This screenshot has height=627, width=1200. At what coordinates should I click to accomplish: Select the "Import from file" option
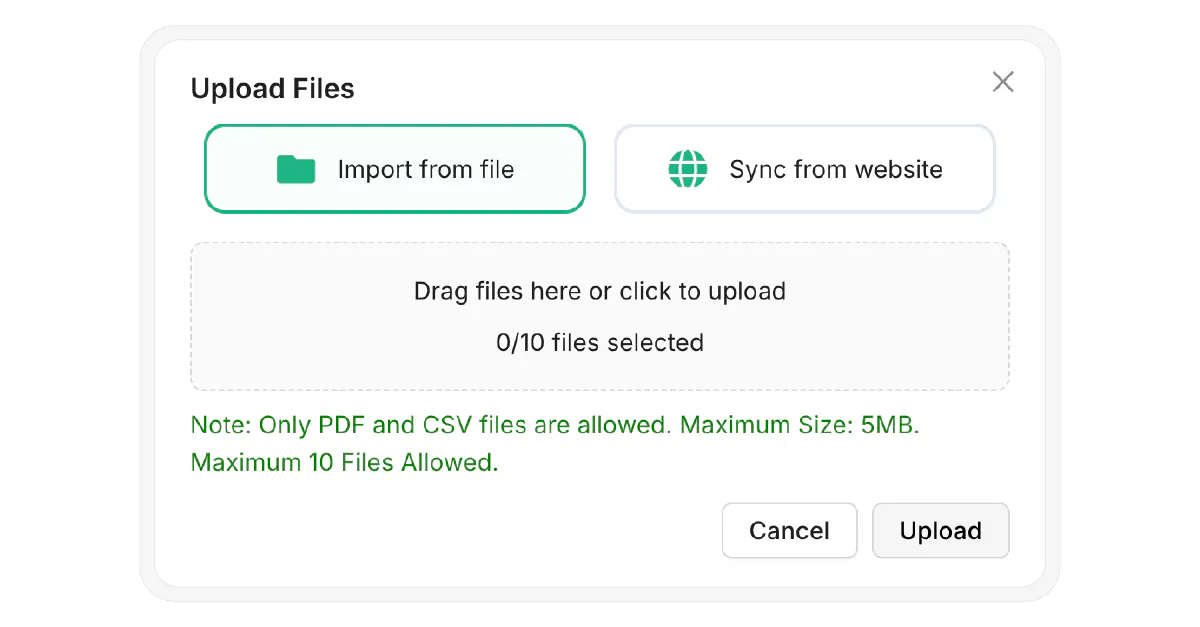[x=394, y=169]
